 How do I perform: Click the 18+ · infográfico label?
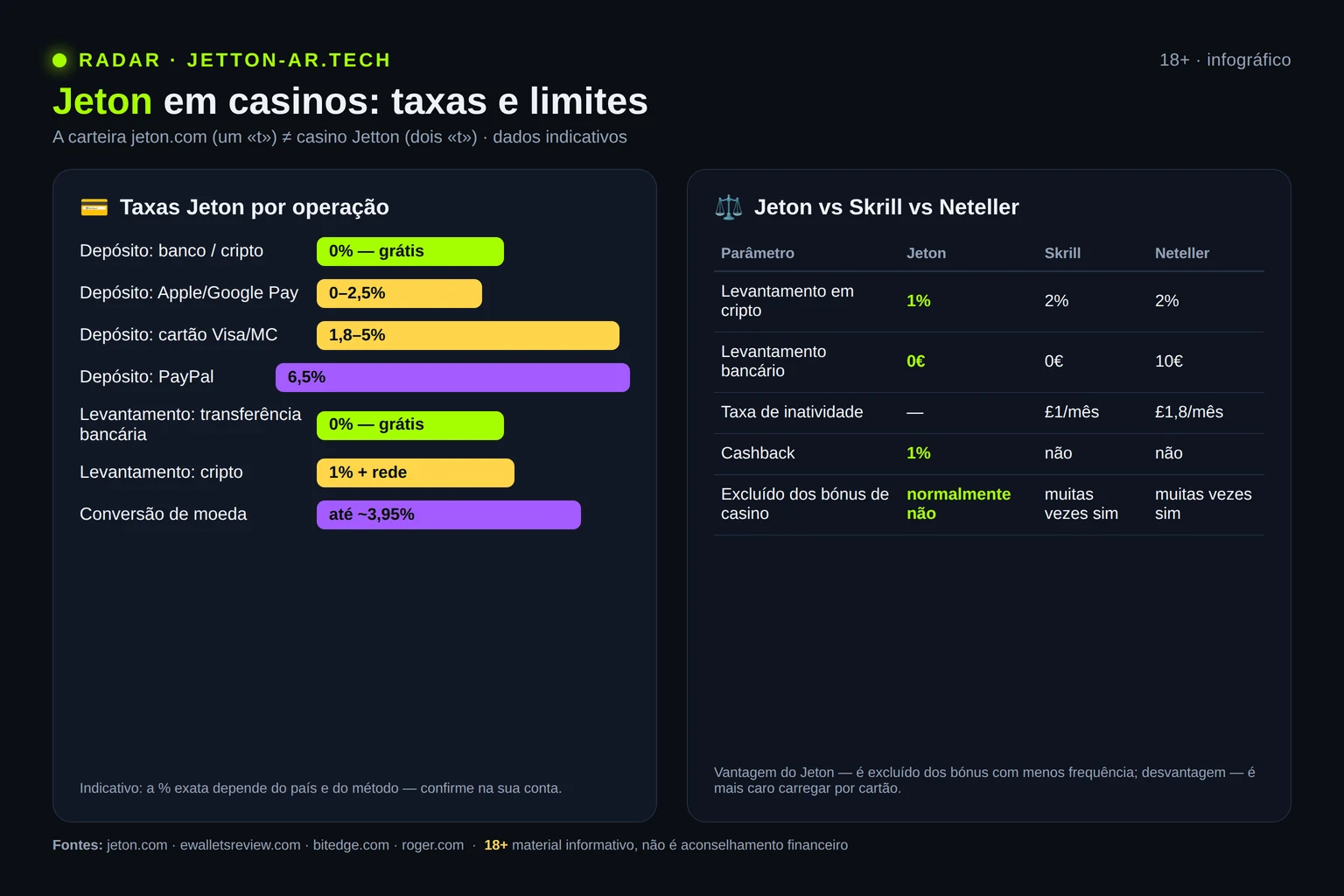pos(1225,60)
